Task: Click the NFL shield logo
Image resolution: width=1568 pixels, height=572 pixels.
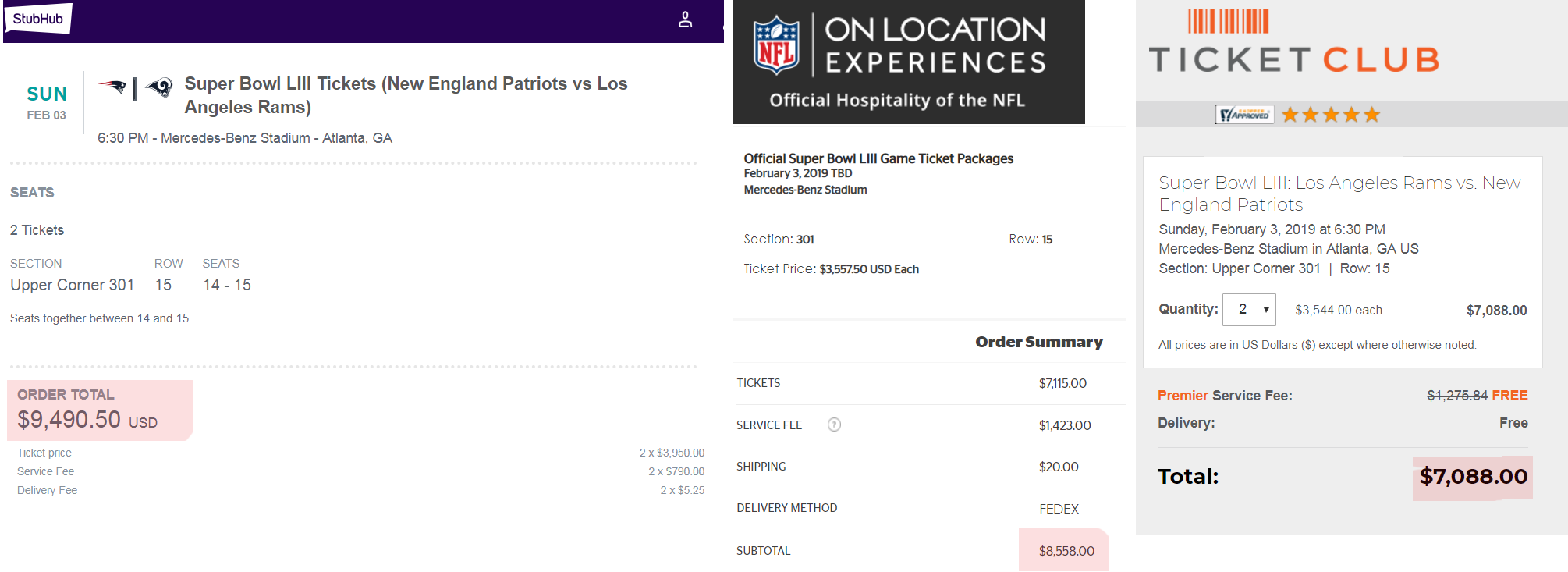Action: click(x=777, y=47)
